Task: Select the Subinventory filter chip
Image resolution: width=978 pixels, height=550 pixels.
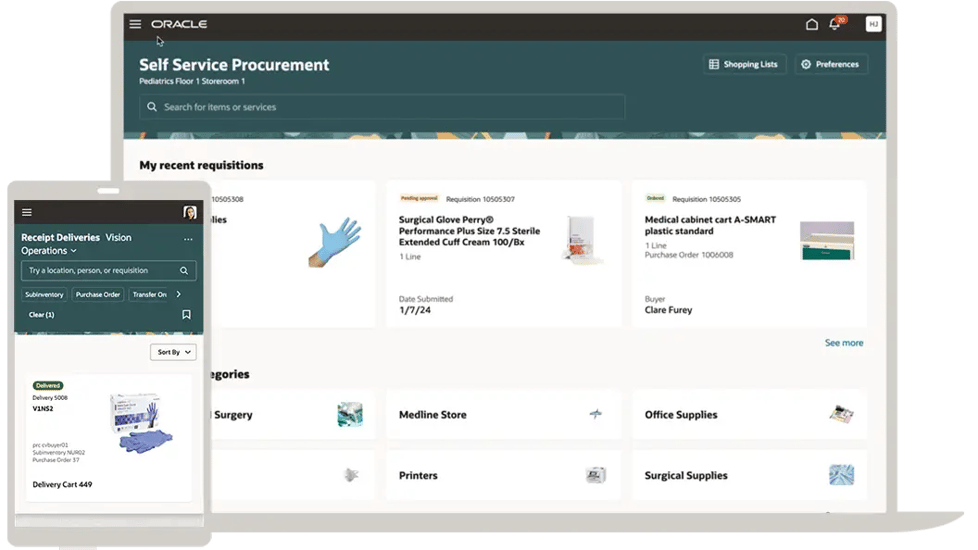Action: tap(44, 294)
